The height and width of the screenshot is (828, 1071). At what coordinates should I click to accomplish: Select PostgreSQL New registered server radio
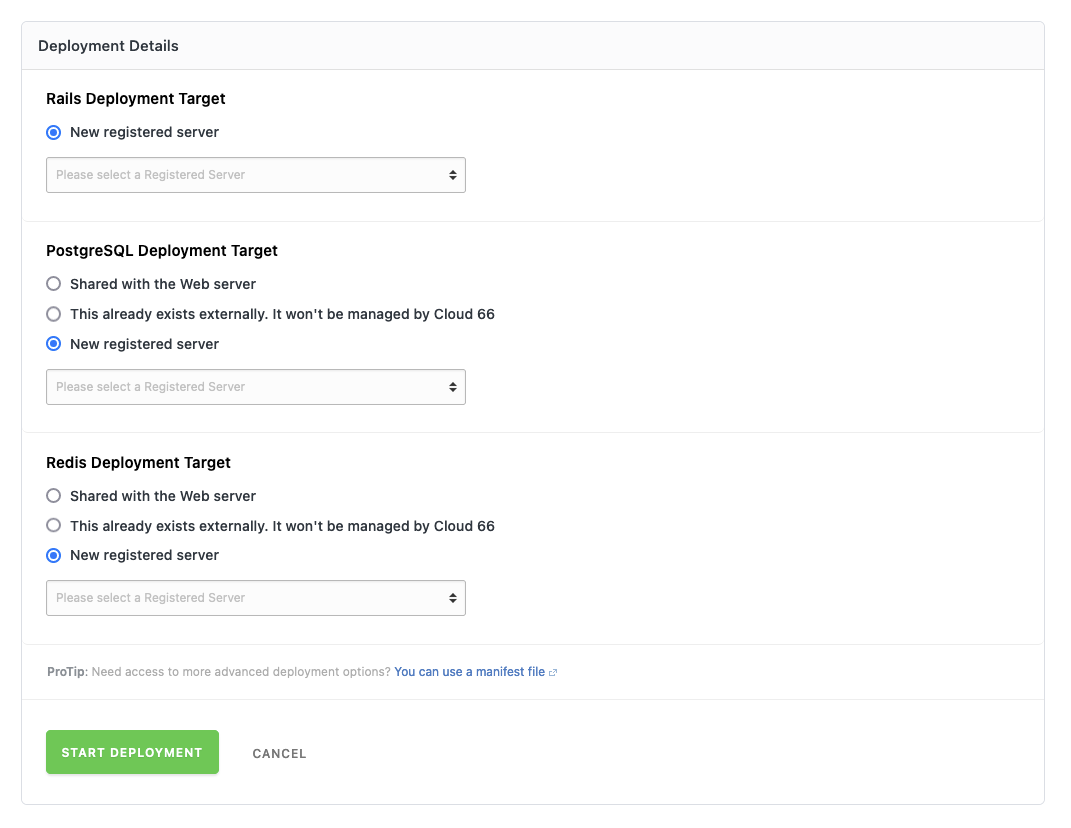pos(53,344)
